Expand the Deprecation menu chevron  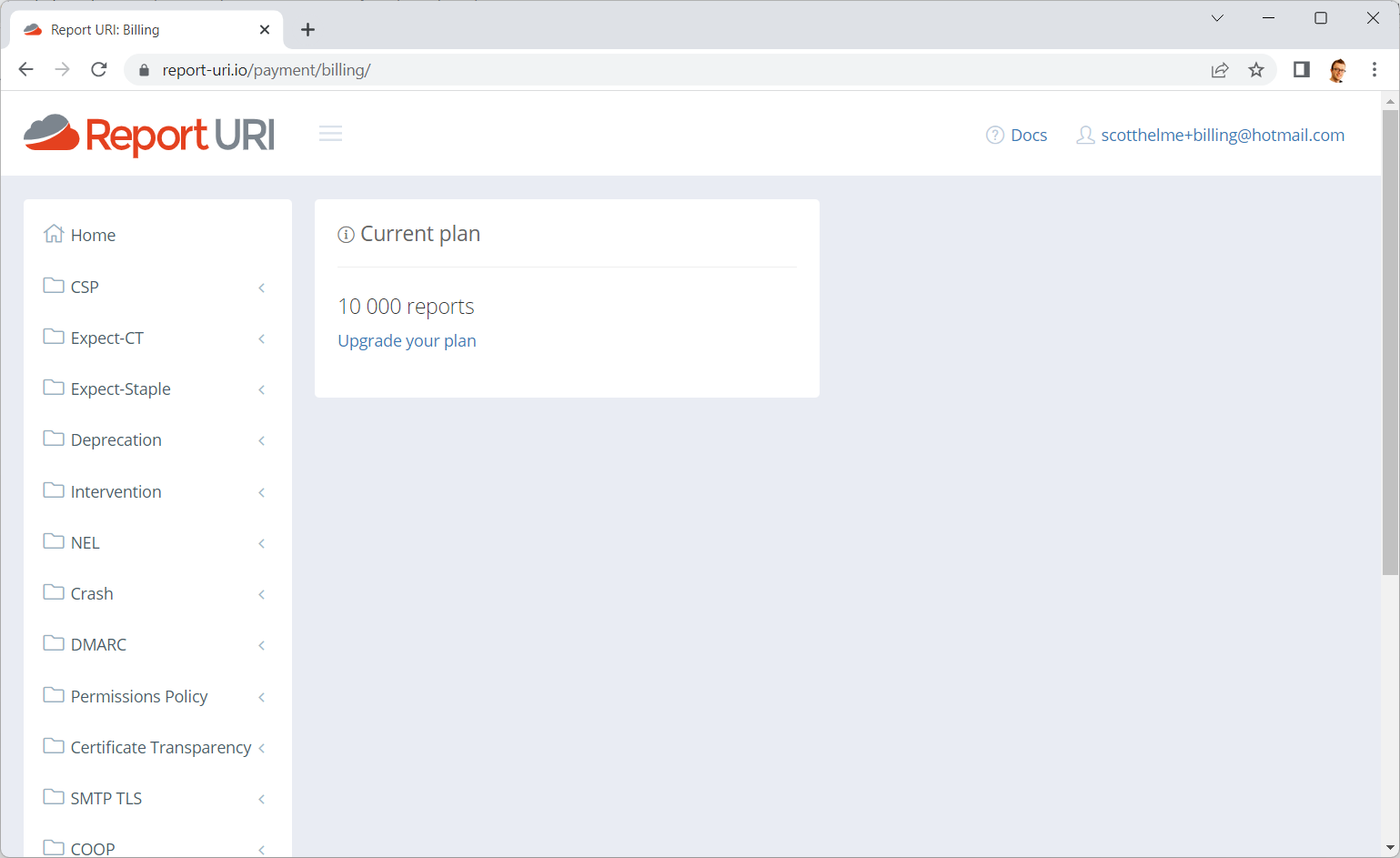[x=262, y=440]
